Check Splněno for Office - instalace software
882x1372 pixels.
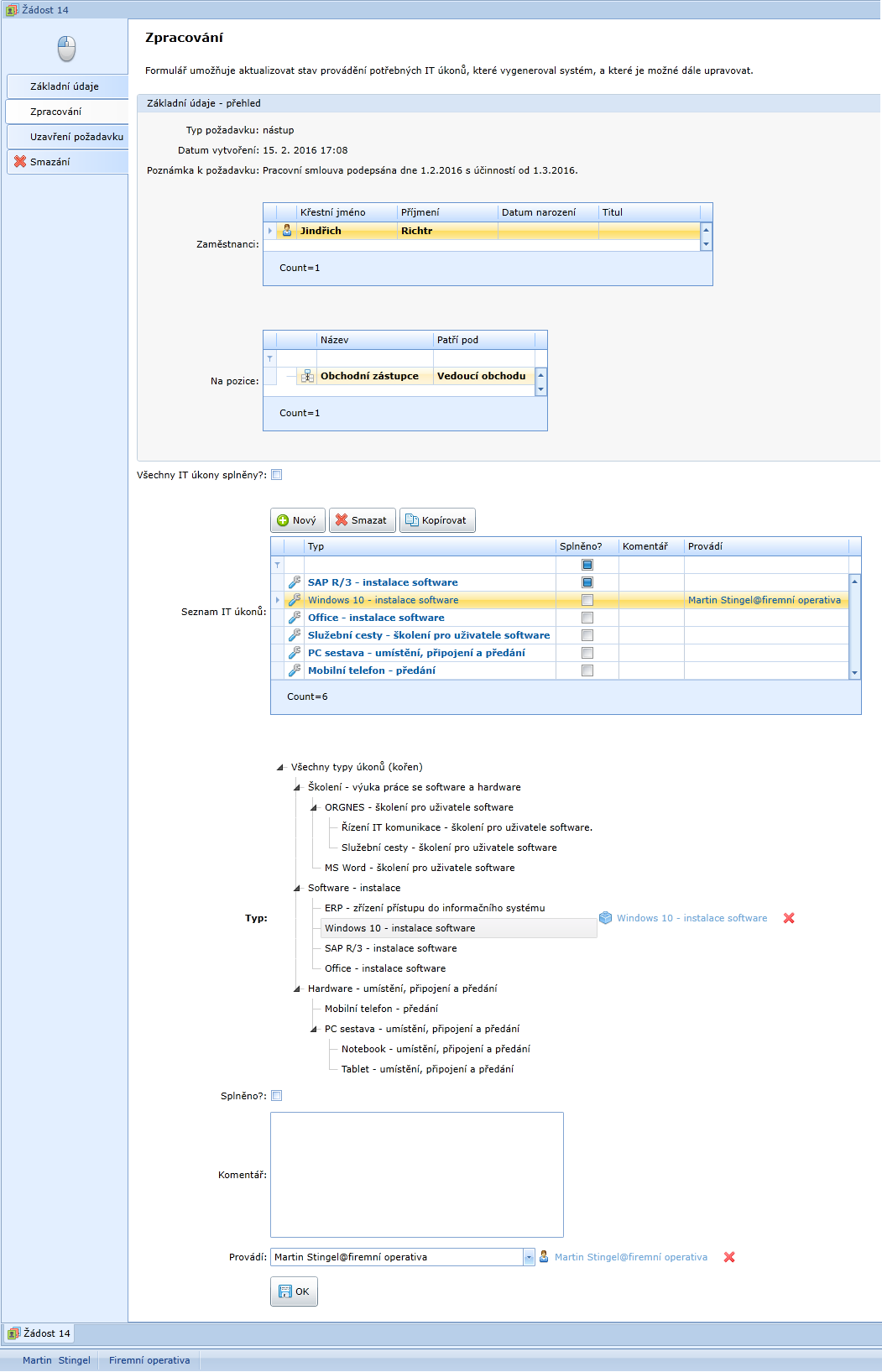coord(587,618)
